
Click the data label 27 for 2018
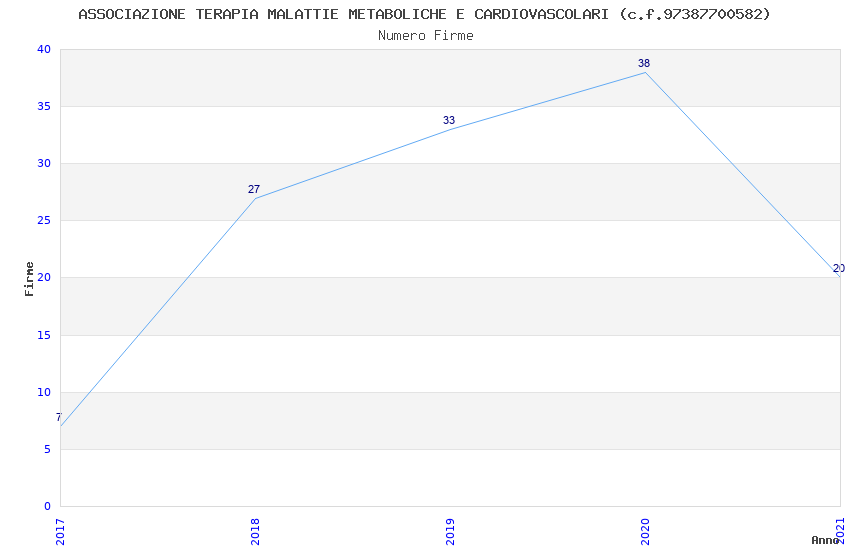pos(254,189)
